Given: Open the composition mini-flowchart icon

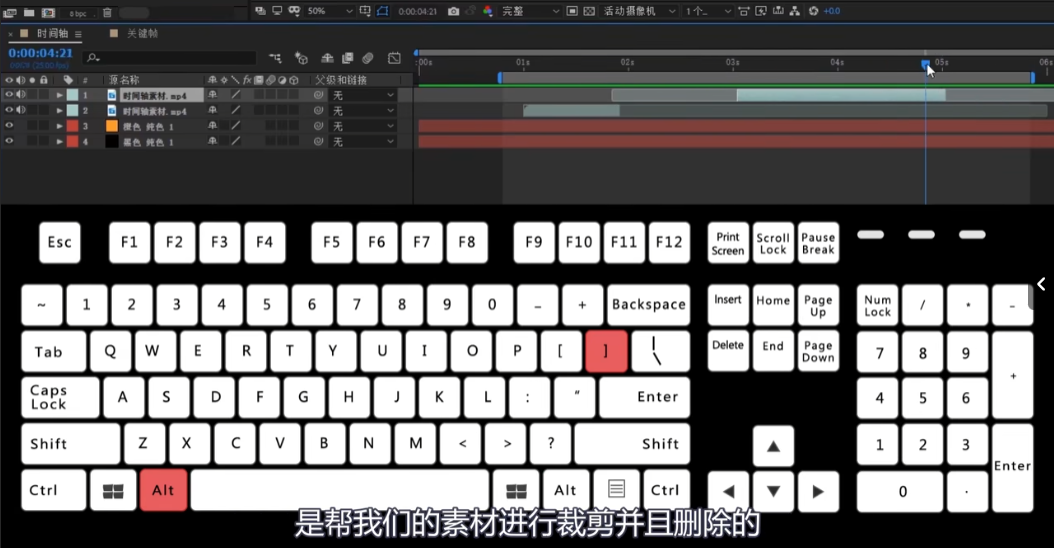Looking at the screenshot, I should (x=275, y=58).
